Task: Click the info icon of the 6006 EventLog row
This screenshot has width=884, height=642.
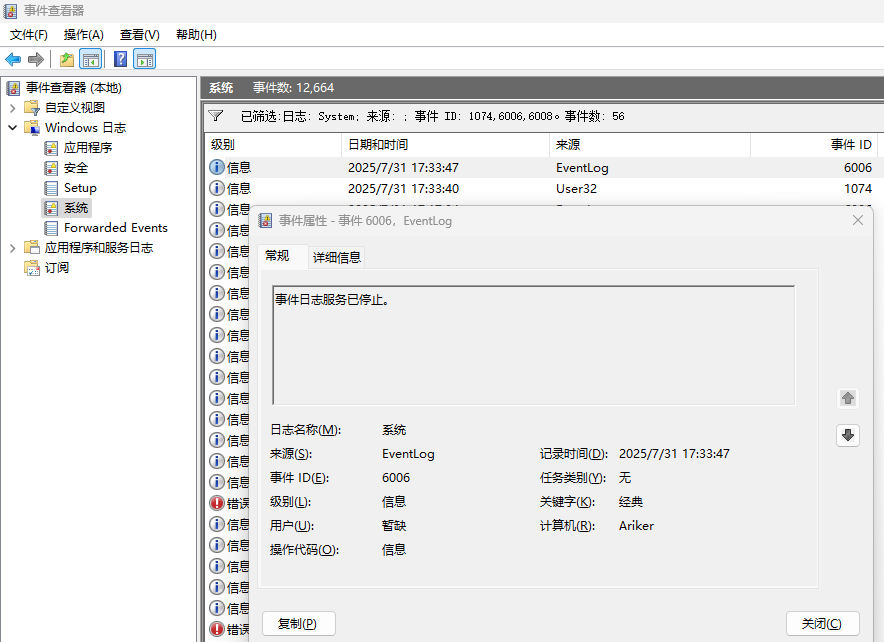Action: (216, 167)
